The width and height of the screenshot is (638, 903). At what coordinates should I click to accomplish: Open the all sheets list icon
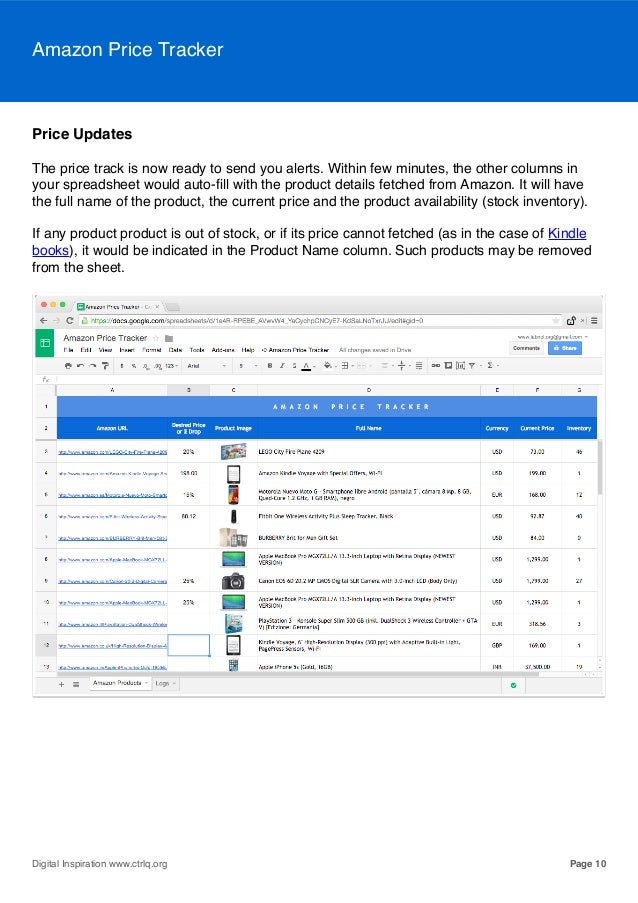76,684
